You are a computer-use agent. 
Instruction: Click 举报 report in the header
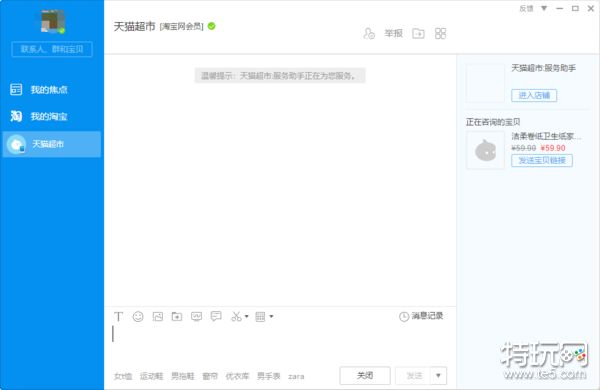[393, 34]
